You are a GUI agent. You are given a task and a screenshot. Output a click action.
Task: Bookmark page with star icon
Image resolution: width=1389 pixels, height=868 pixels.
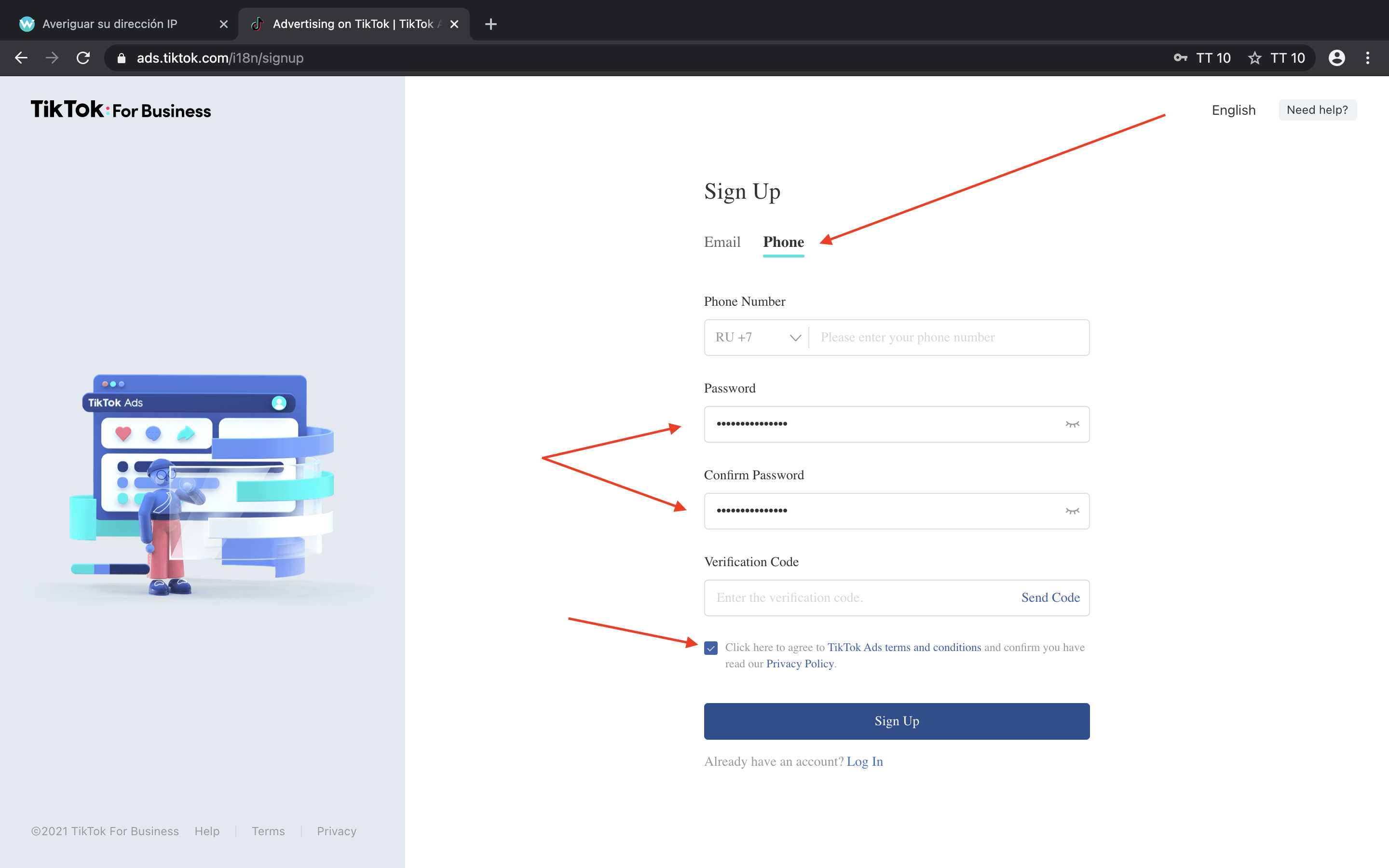click(1255, 58)
